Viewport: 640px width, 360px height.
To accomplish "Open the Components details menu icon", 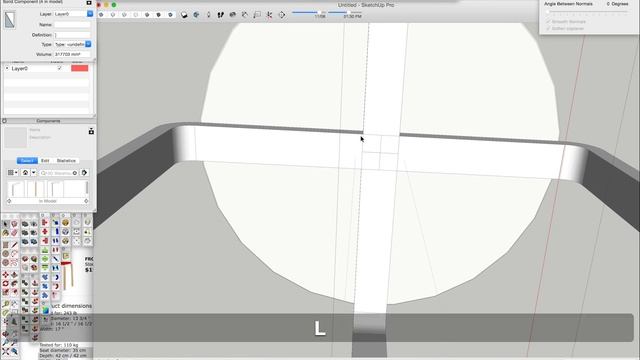I will tap(84, 173).
